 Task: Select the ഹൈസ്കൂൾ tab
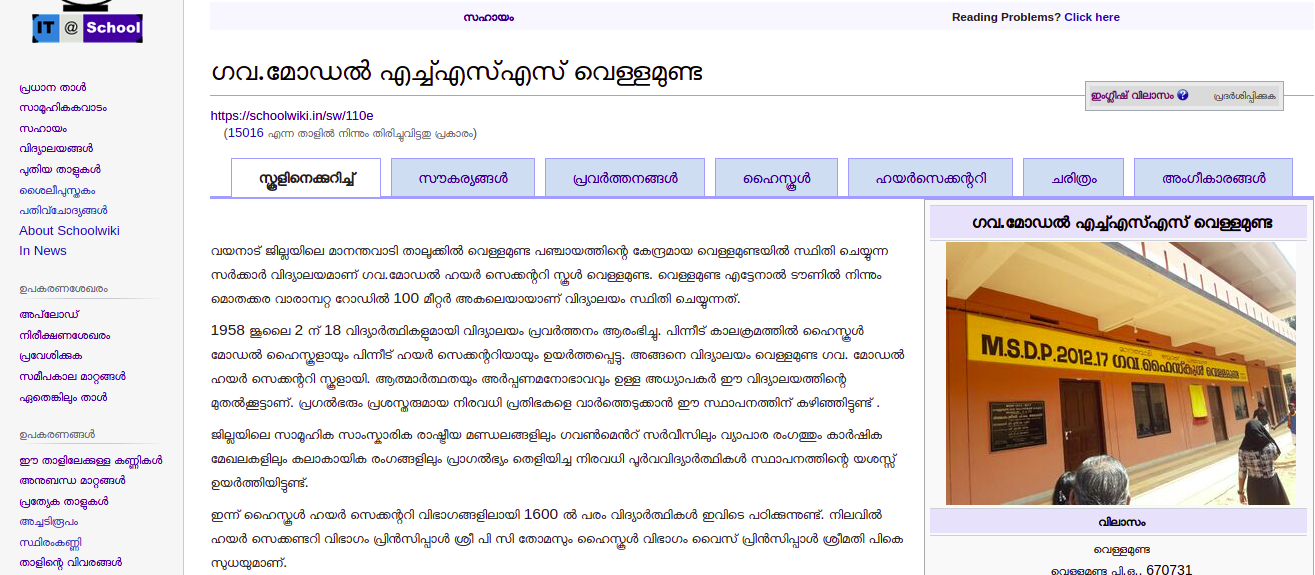pos(775,178)
